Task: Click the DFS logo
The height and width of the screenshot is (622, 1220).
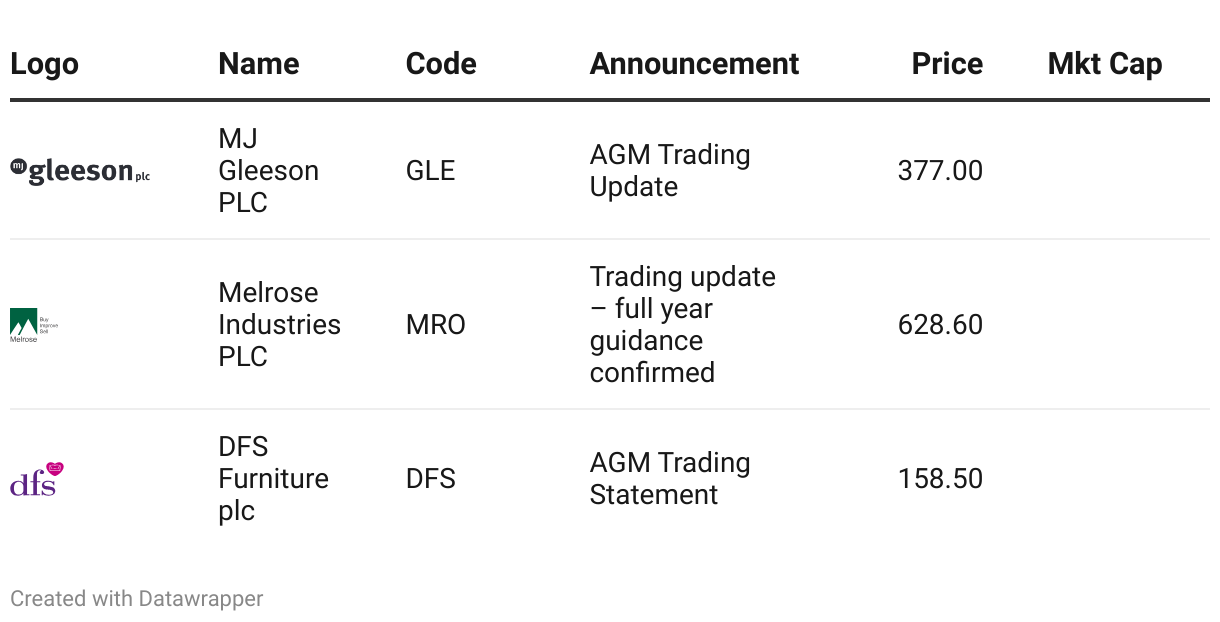Action: click(x=37, y=479)
